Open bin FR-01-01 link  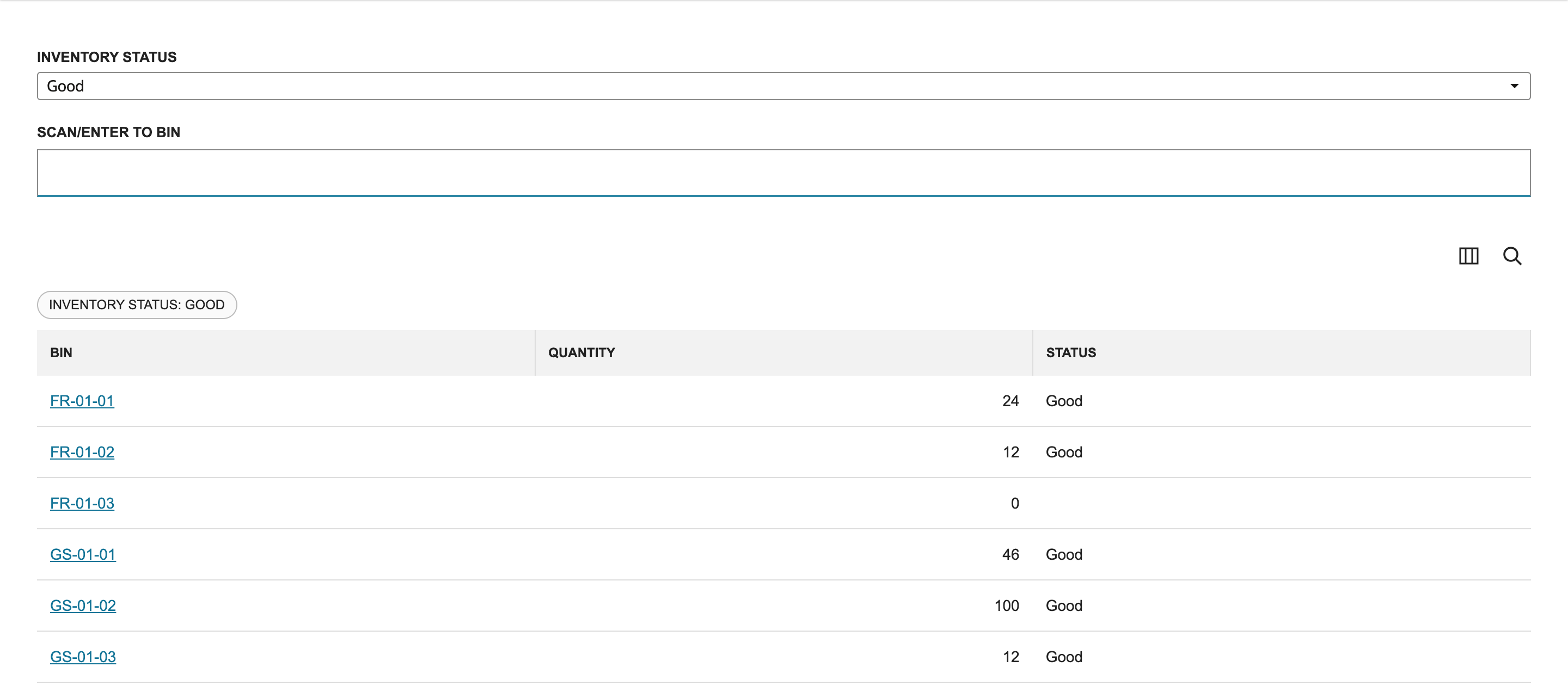(82, 401)
